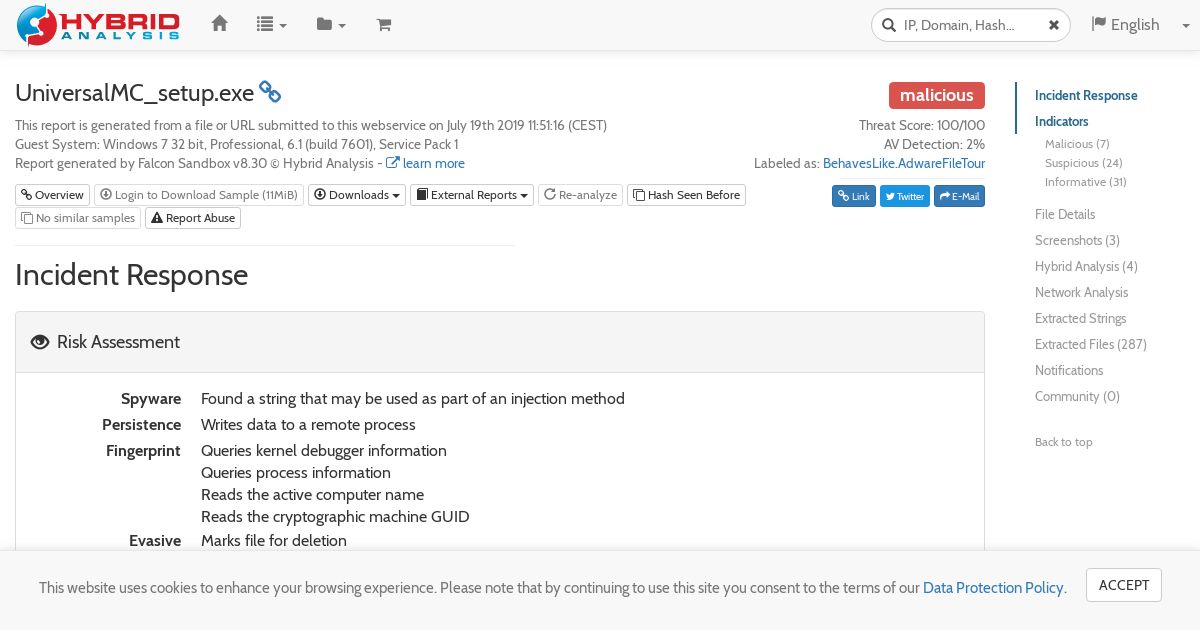Select text 'Reads the active computer name'
The width and height of the screenshot is (1200, 630).
[312, 495]
